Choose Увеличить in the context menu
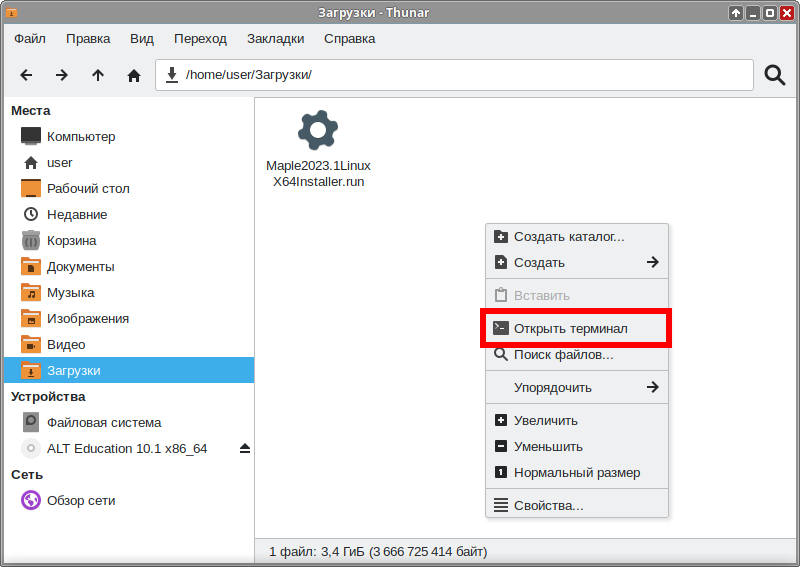This screenshot has height=567, width=800. pyautogui.click(x=577, y=421)
